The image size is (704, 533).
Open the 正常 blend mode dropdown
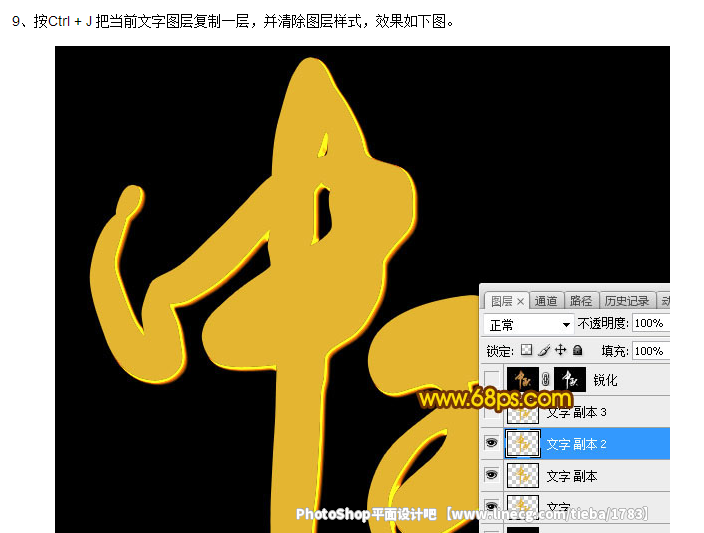point(529,325)
